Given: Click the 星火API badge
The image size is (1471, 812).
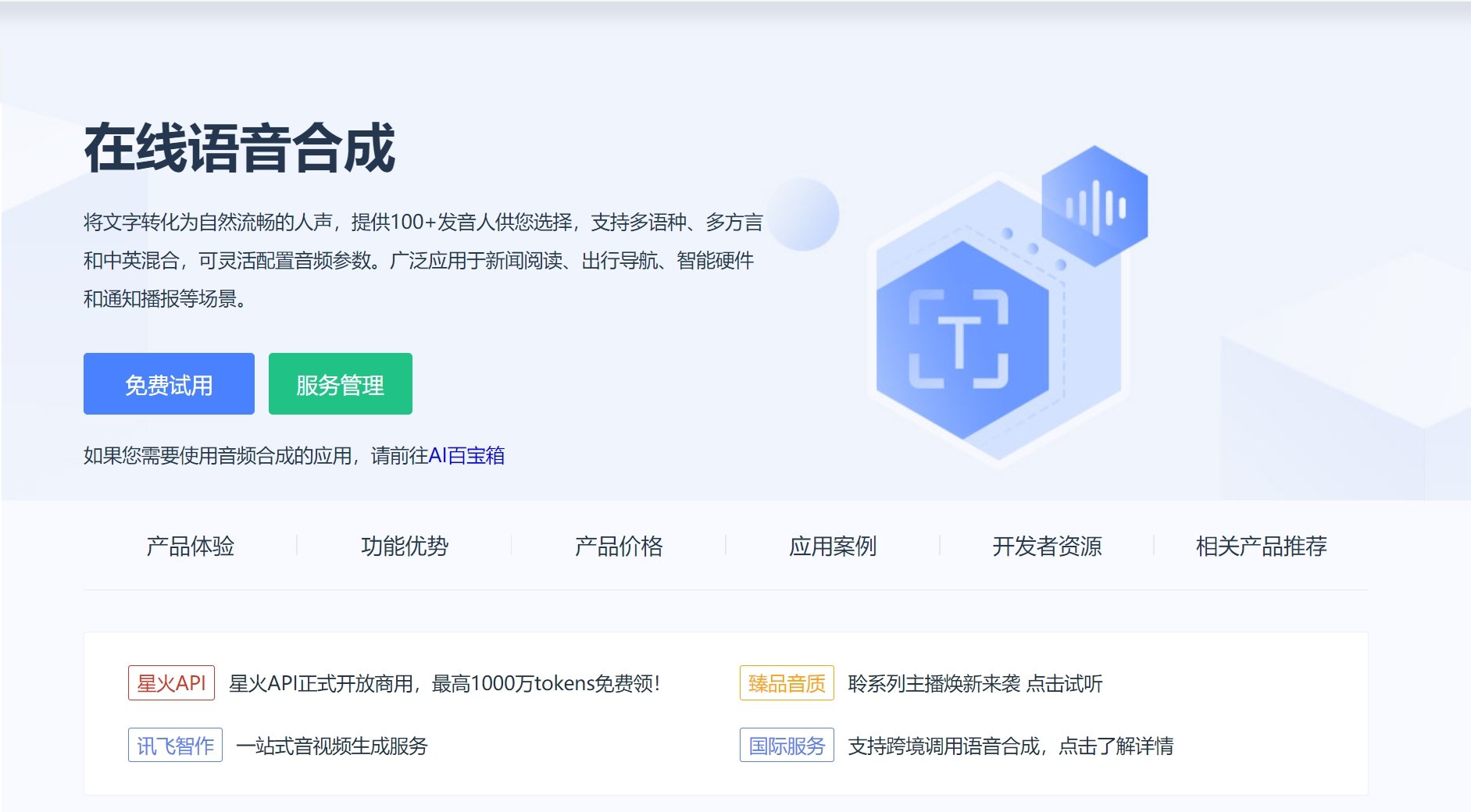Looking at the screenshot, I should coord(172,682).
